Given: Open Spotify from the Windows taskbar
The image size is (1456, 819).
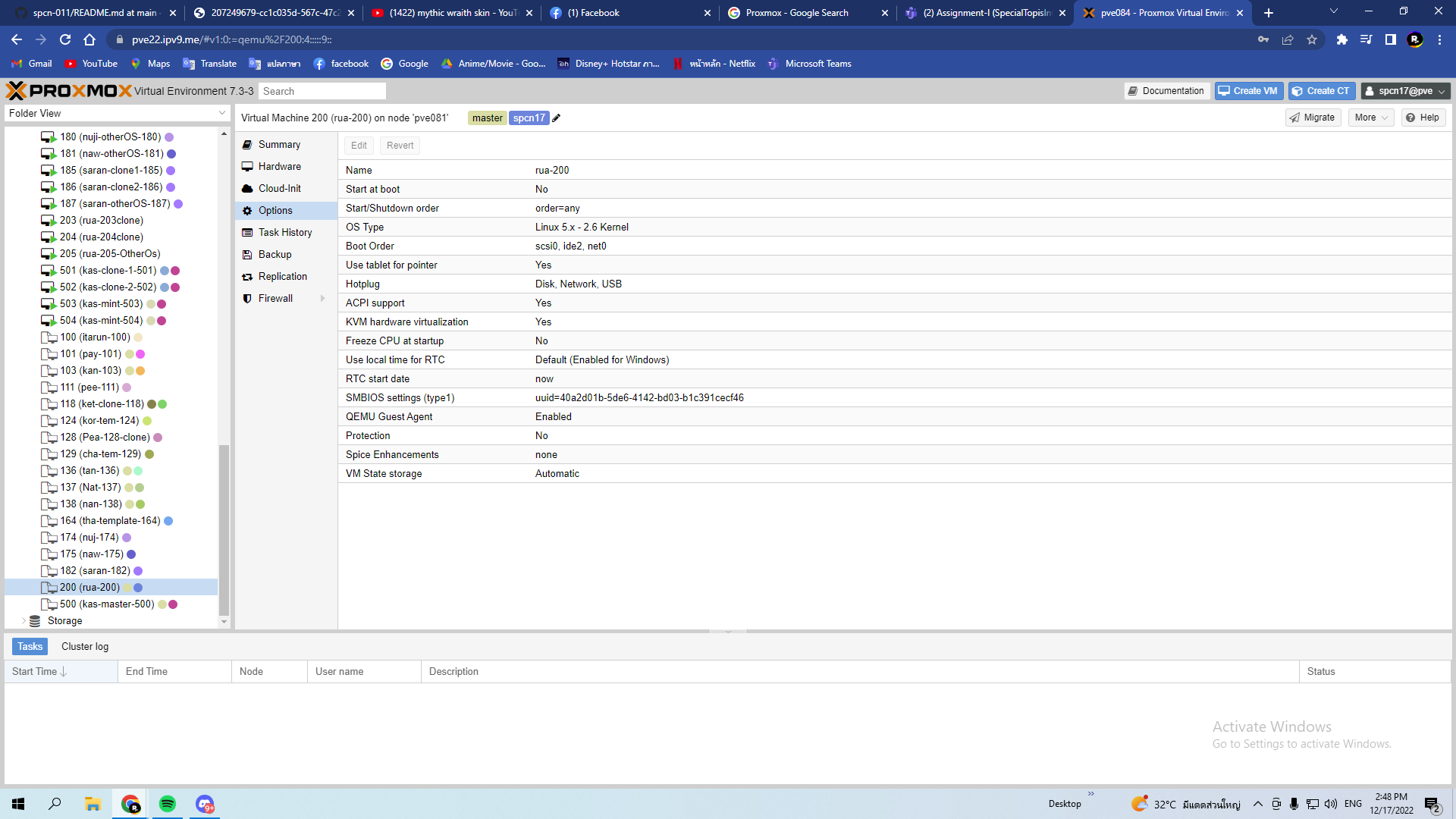Looking at the screenshot, I should pos(168,804).
